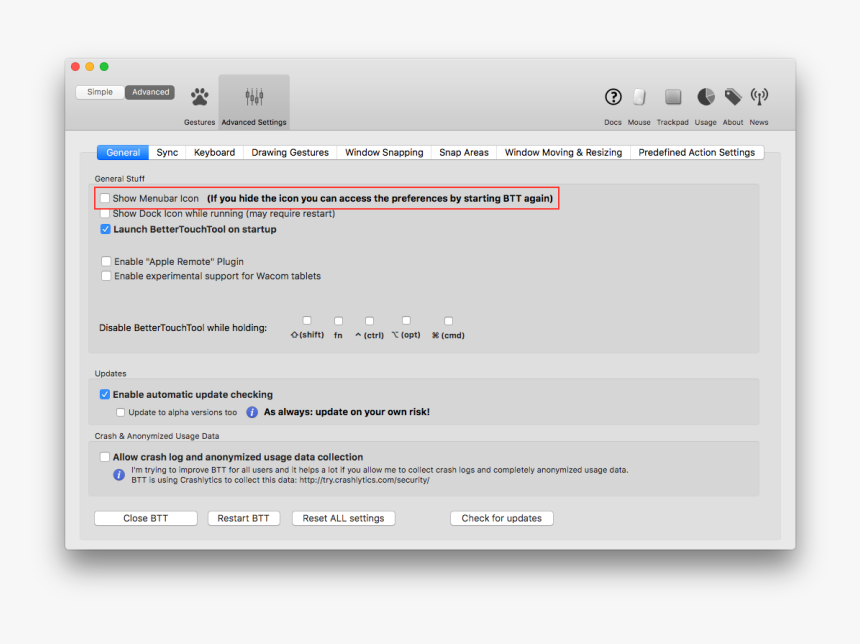The height and width of the screenshot is (644, 860).
Task: Enable Update to alpha versions too
Action: coord(120,412)
